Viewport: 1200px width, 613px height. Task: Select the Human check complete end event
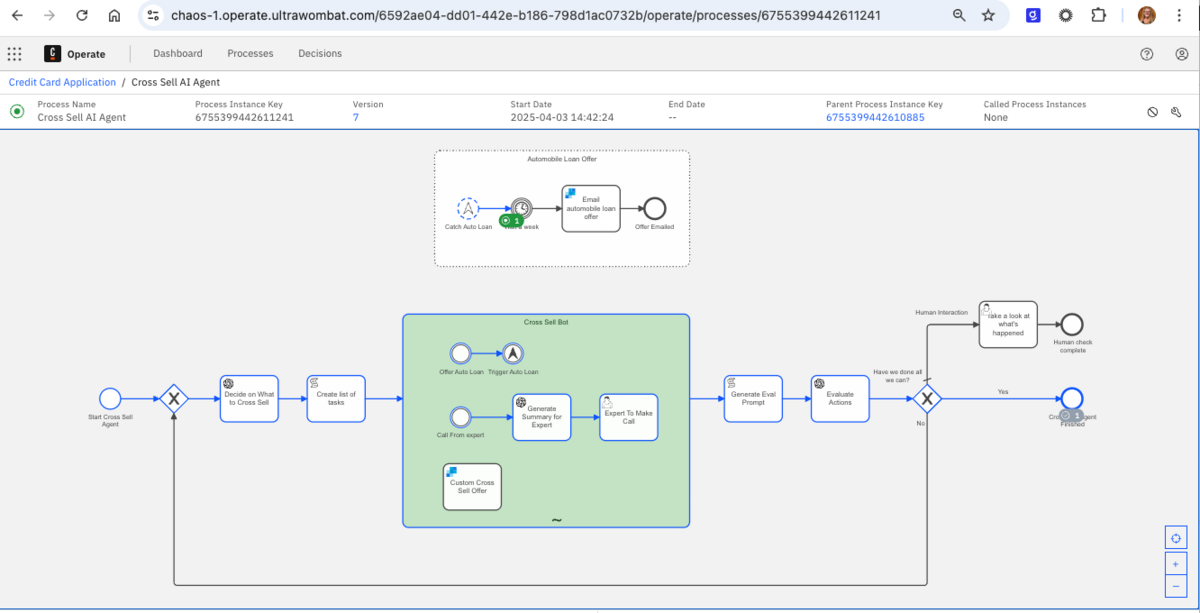pos(1072,324)
